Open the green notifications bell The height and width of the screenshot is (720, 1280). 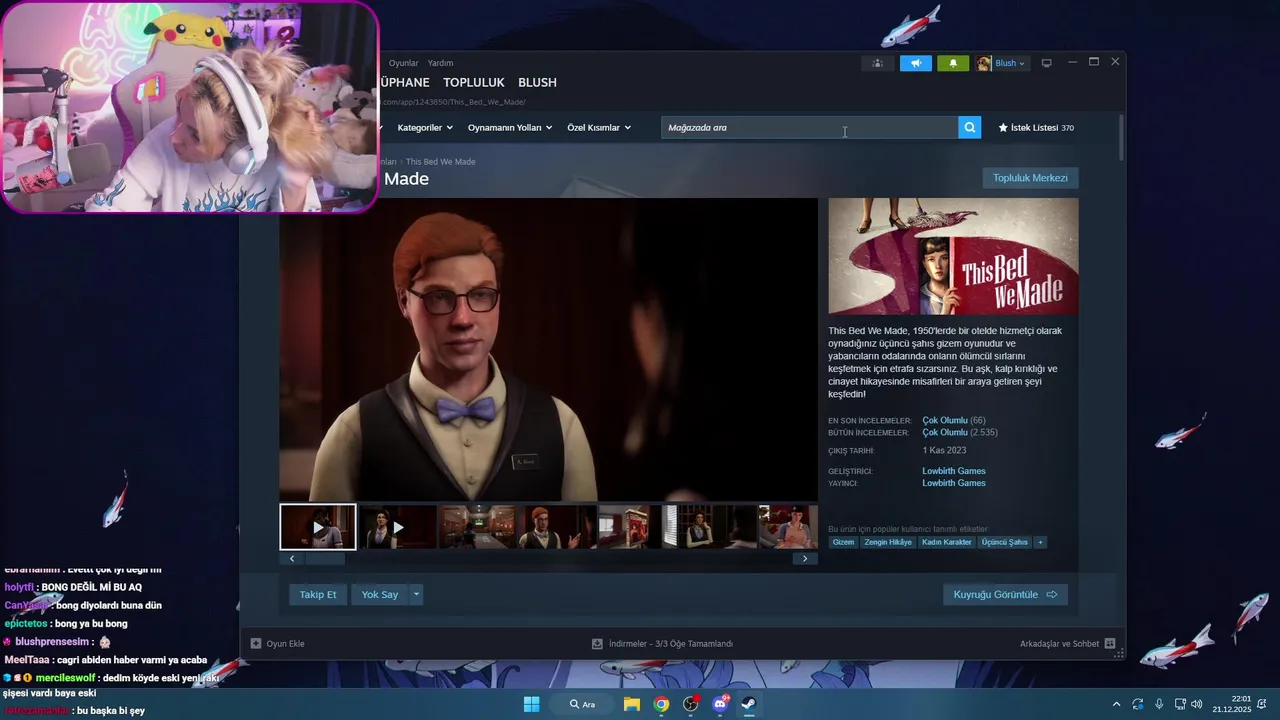[953, 63]
